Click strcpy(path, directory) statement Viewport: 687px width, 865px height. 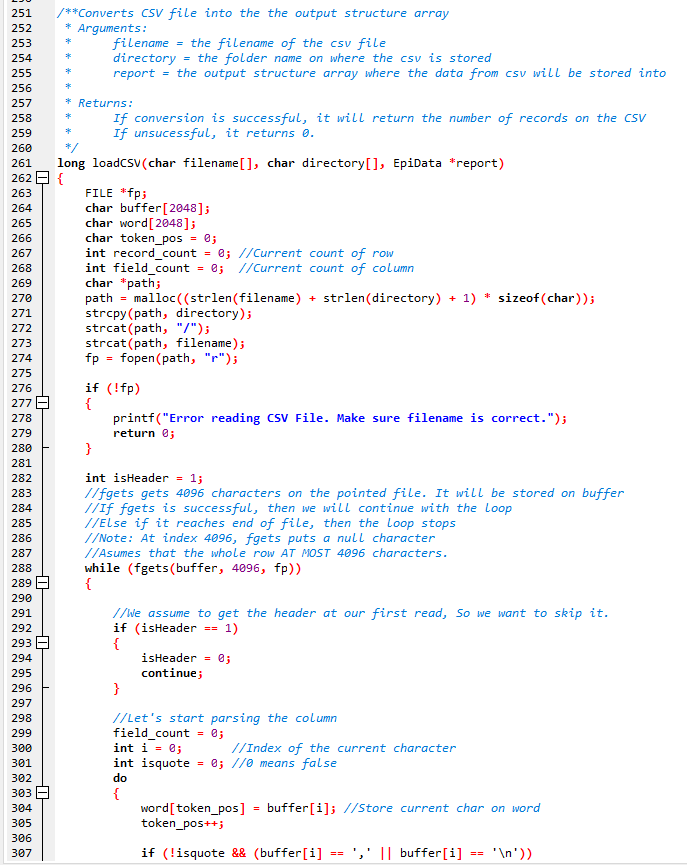pos(168,313)
